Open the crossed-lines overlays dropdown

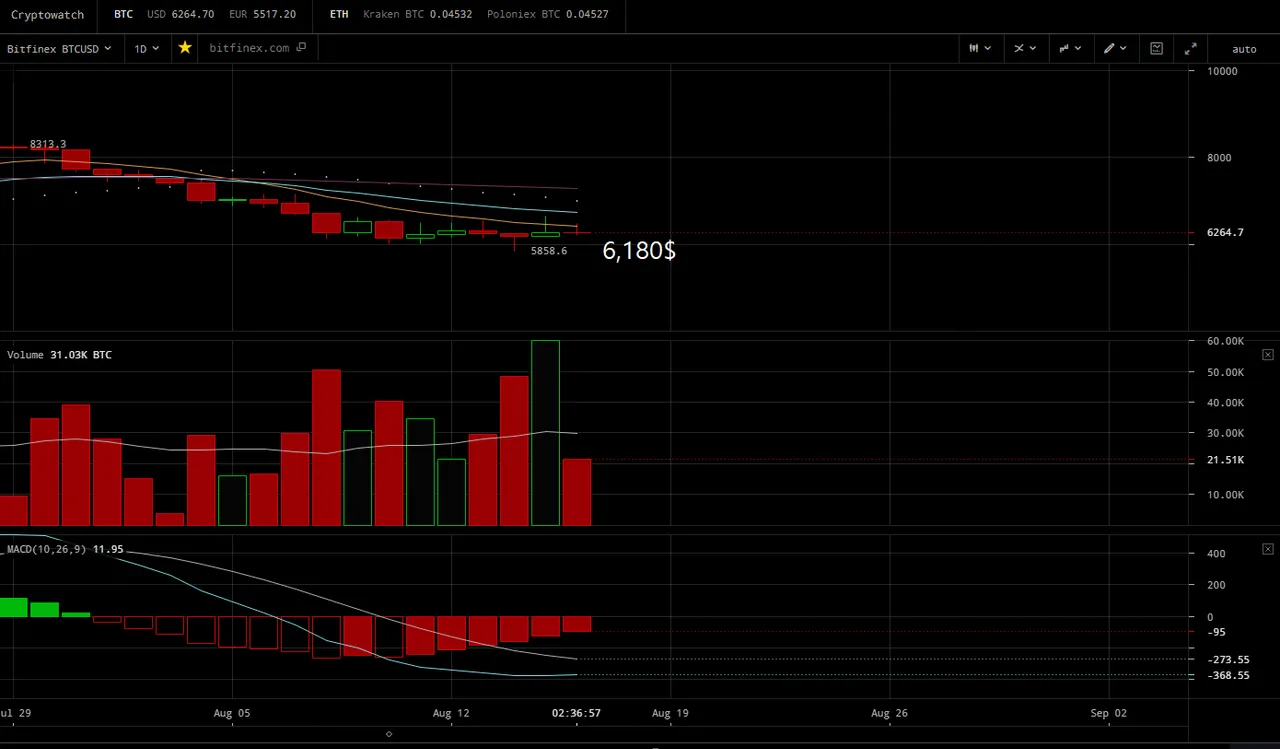[1025, 48]
